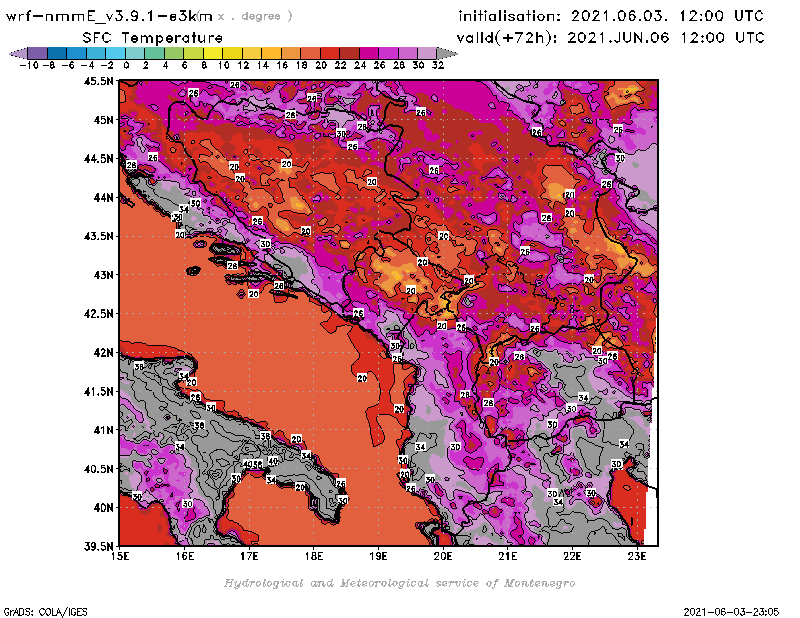Click the '43.5N' latitude axis label
The width and height of the screenshot is (800, 618).
98,236
